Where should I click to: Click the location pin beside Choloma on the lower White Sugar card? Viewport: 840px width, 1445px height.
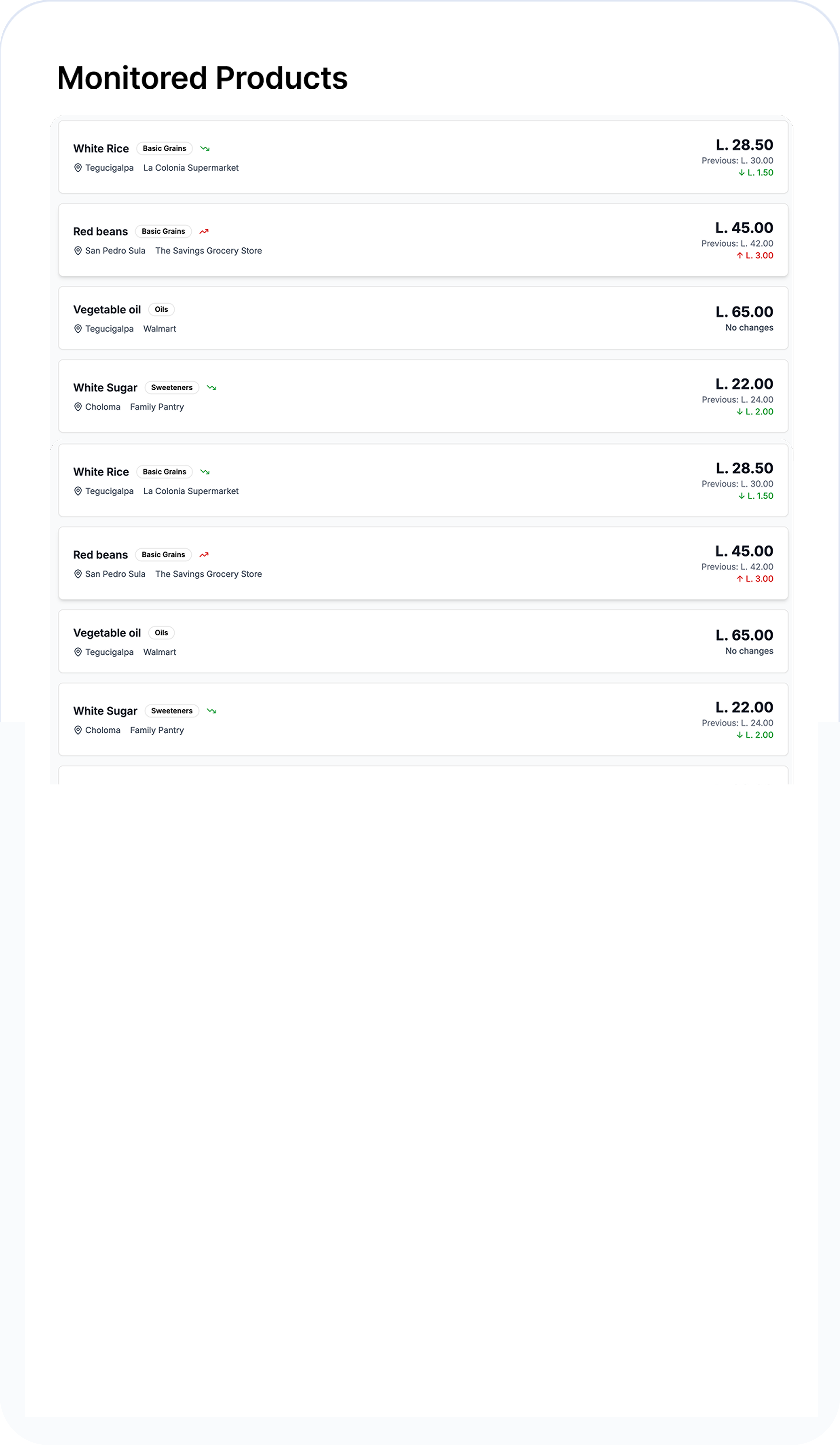click(x=78, y=730)
